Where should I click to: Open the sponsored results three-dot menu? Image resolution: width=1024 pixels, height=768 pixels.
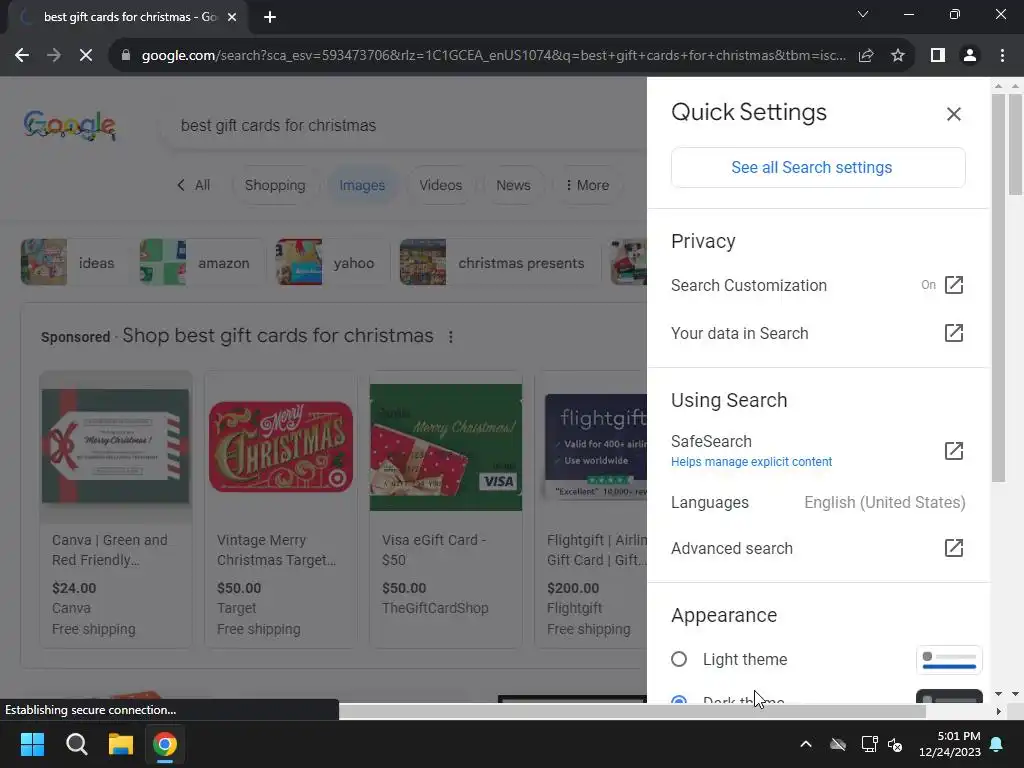(451, 337)
